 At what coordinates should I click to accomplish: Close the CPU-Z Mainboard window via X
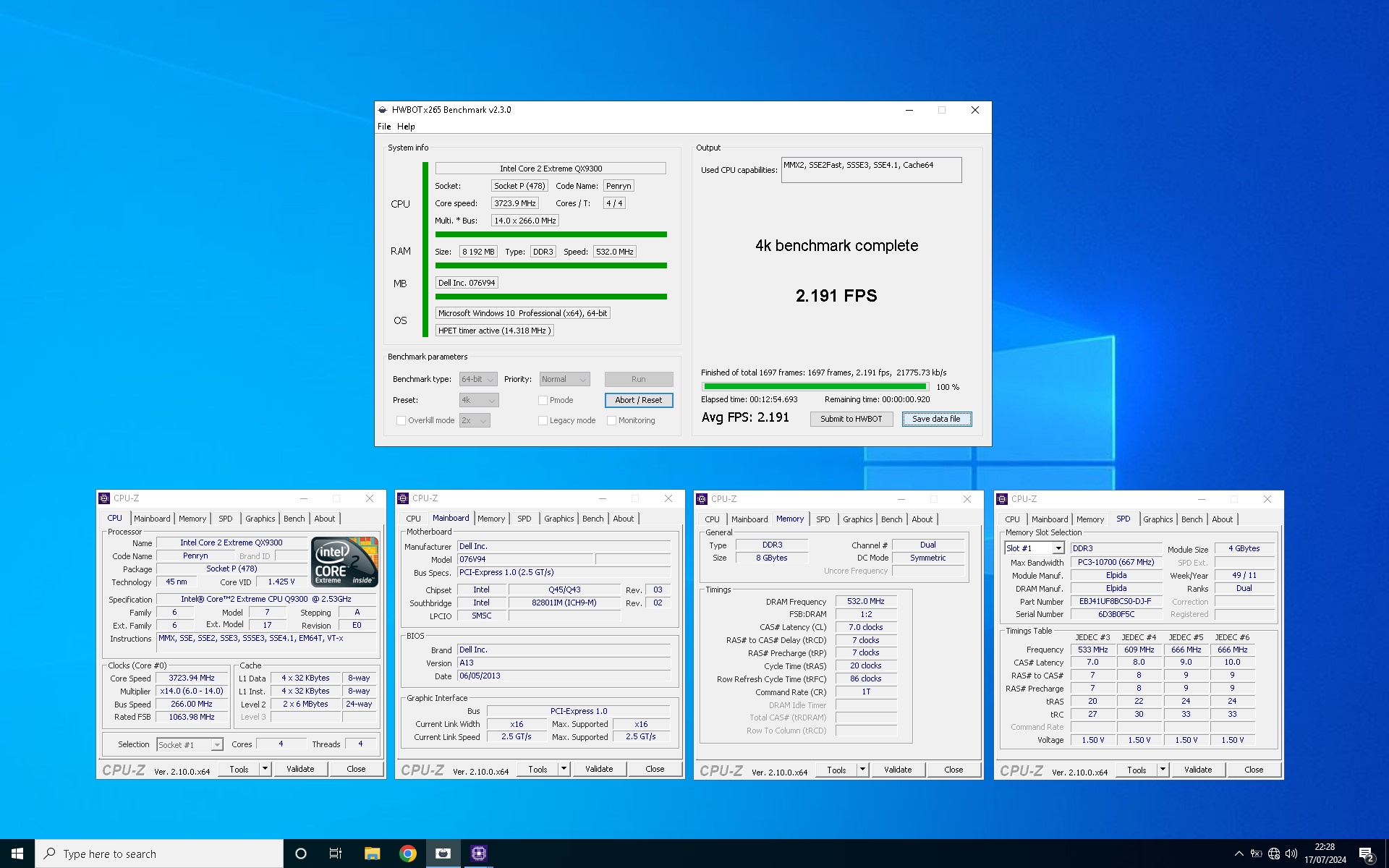pos(668,498)
